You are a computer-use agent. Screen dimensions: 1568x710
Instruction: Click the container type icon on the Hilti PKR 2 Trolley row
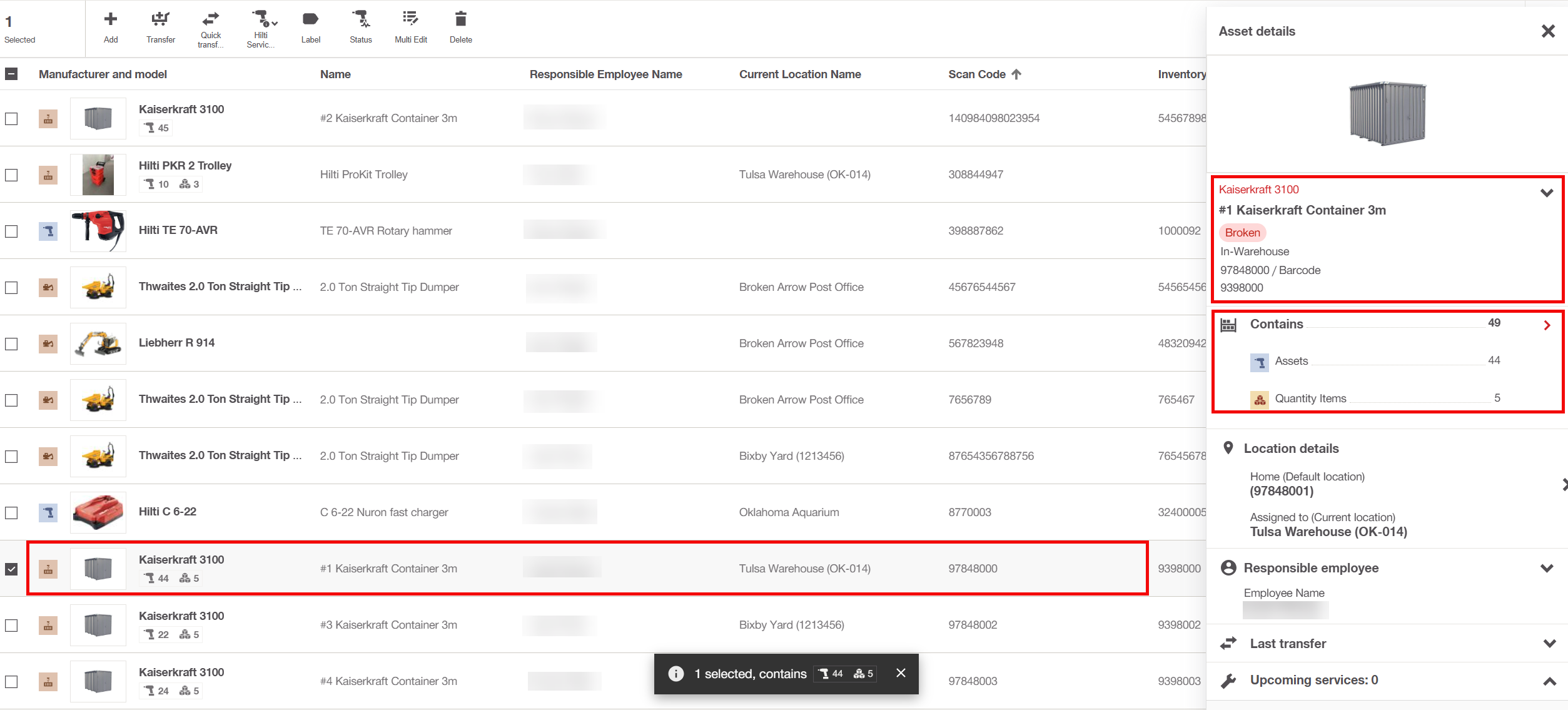coord(48,175)
